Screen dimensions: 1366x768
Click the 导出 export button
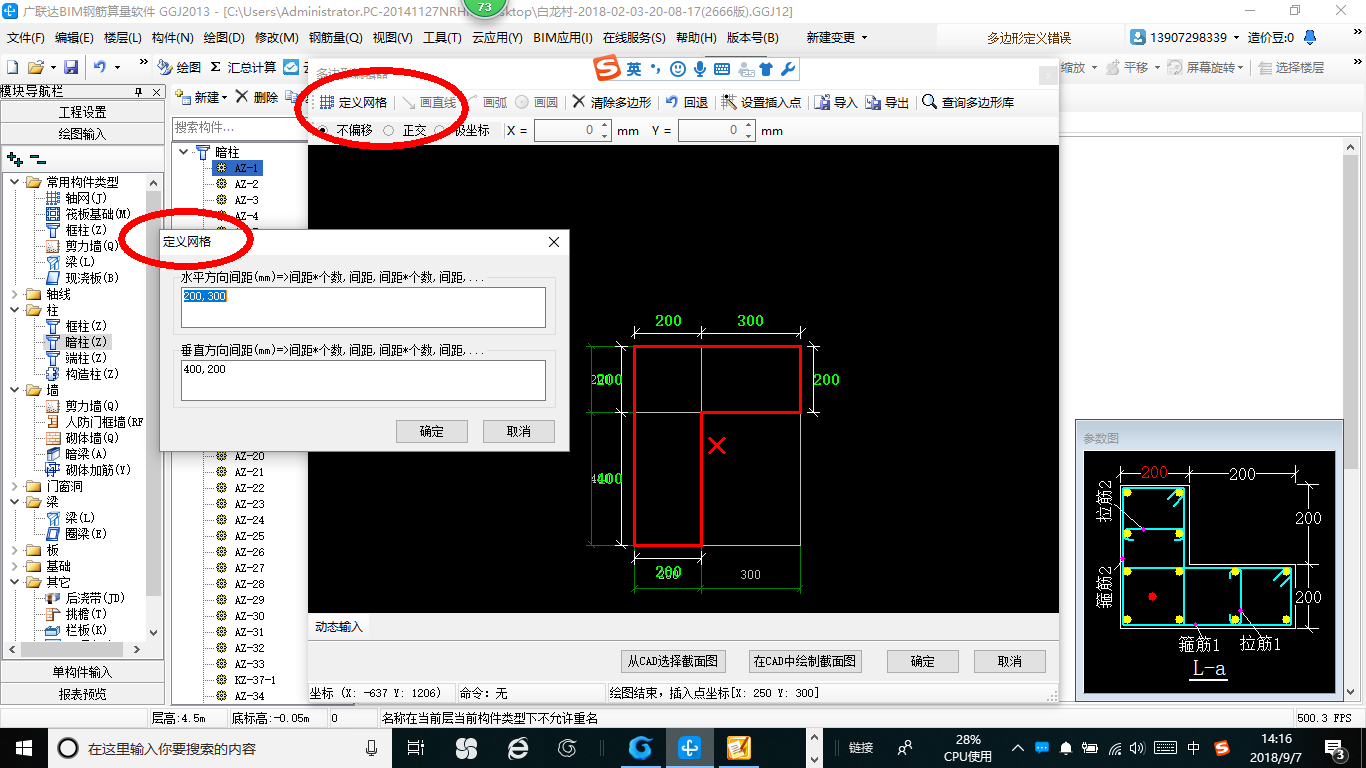point(888,102)
